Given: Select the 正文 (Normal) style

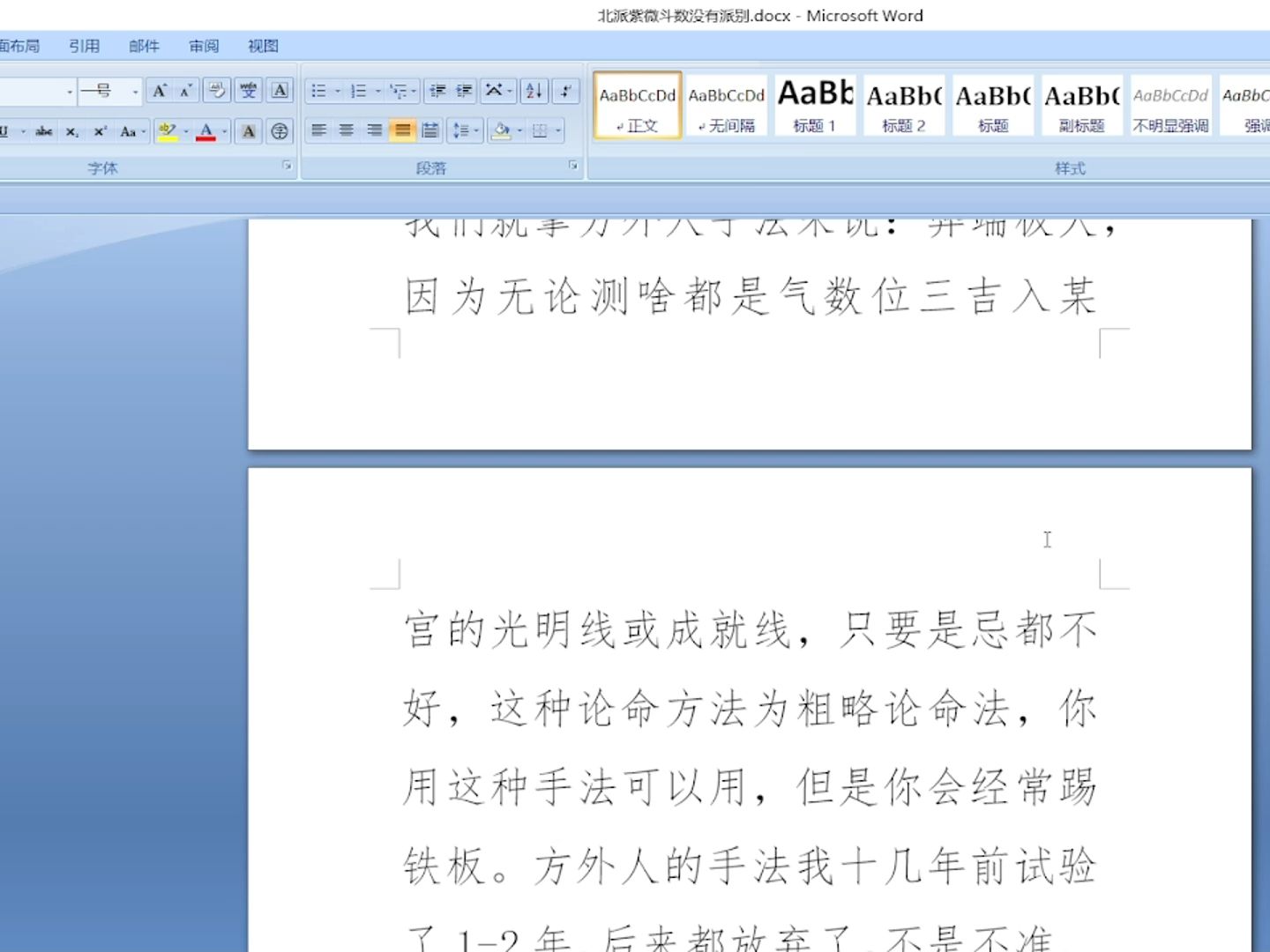Looking at the screenshot, I should coord(638,106).
